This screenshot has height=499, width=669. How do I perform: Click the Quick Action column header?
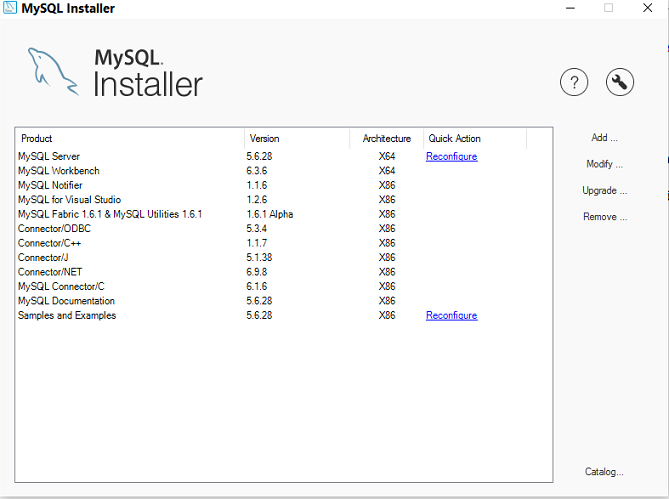475,139
